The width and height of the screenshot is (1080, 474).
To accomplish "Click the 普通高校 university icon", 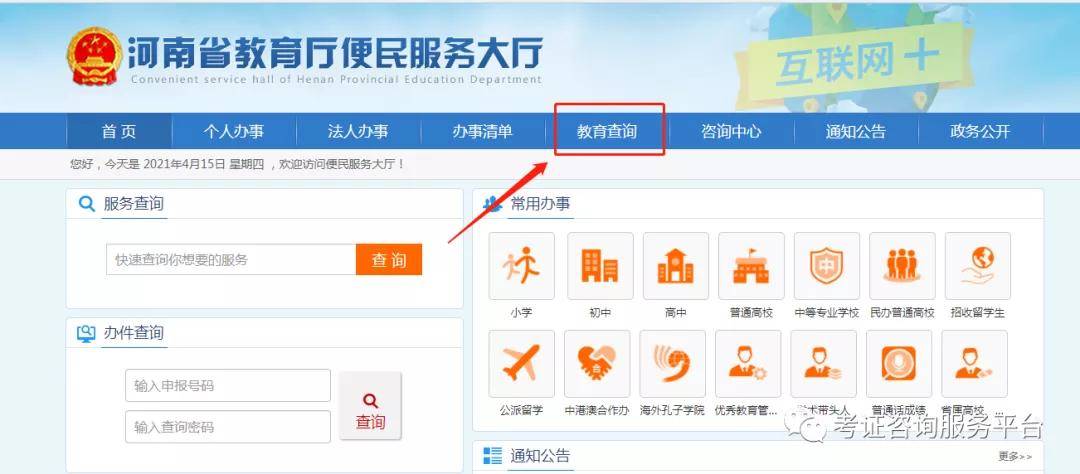I will point(752,266).
